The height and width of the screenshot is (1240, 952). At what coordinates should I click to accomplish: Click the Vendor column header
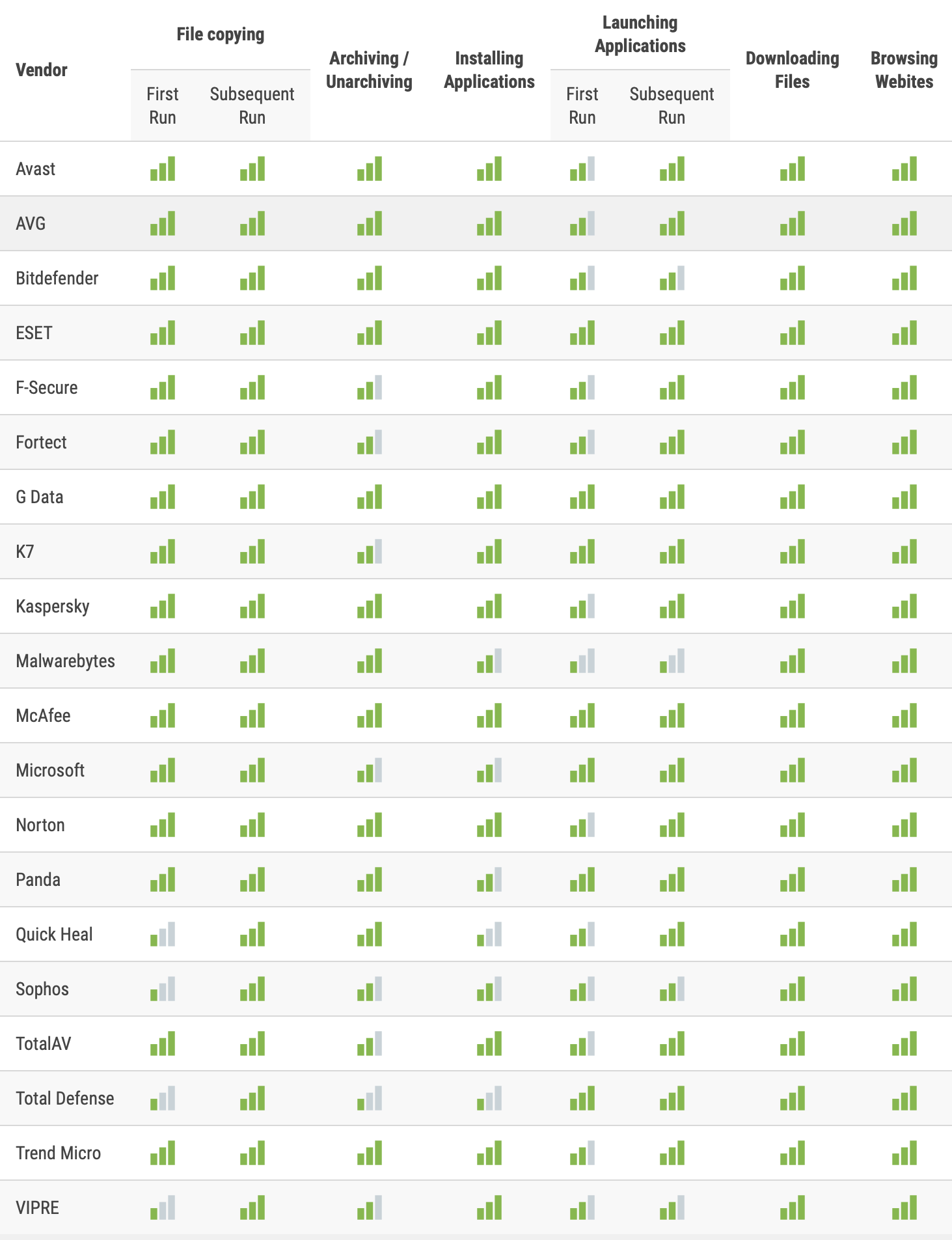point(42,70)
